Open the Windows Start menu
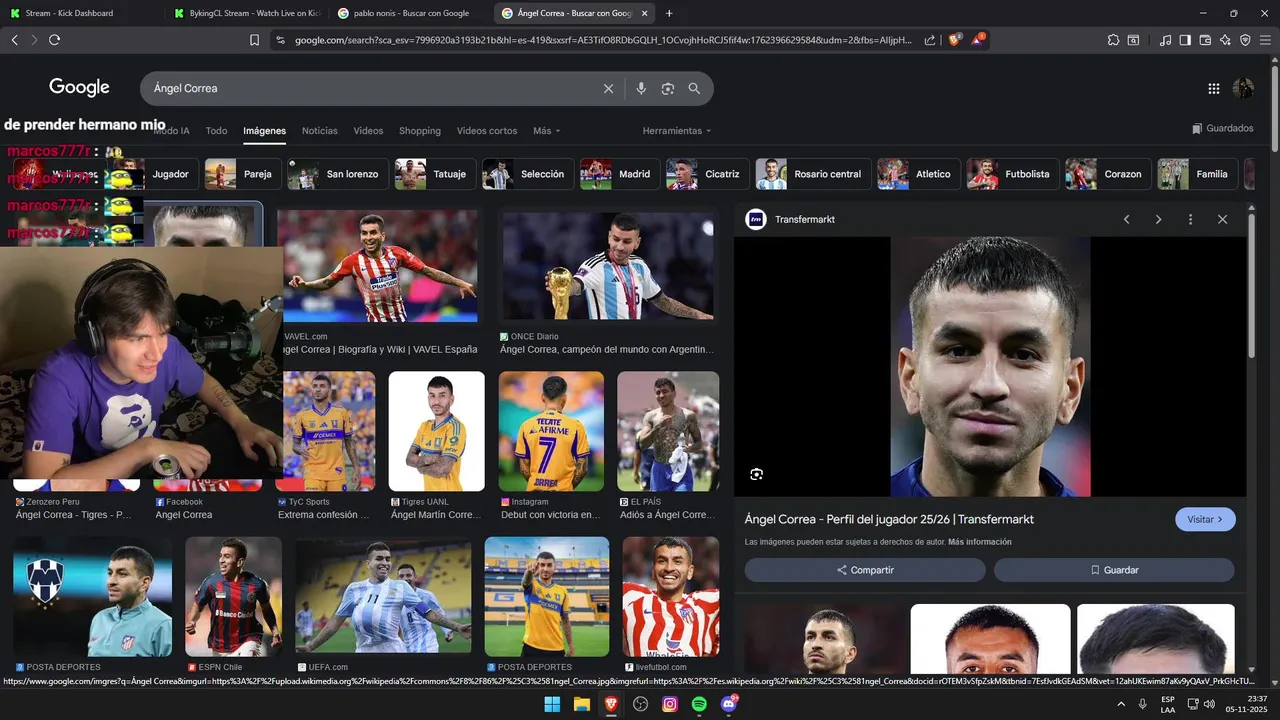Image resolution: width=1280 pixels, height=720 pixels. click(552, 704)
